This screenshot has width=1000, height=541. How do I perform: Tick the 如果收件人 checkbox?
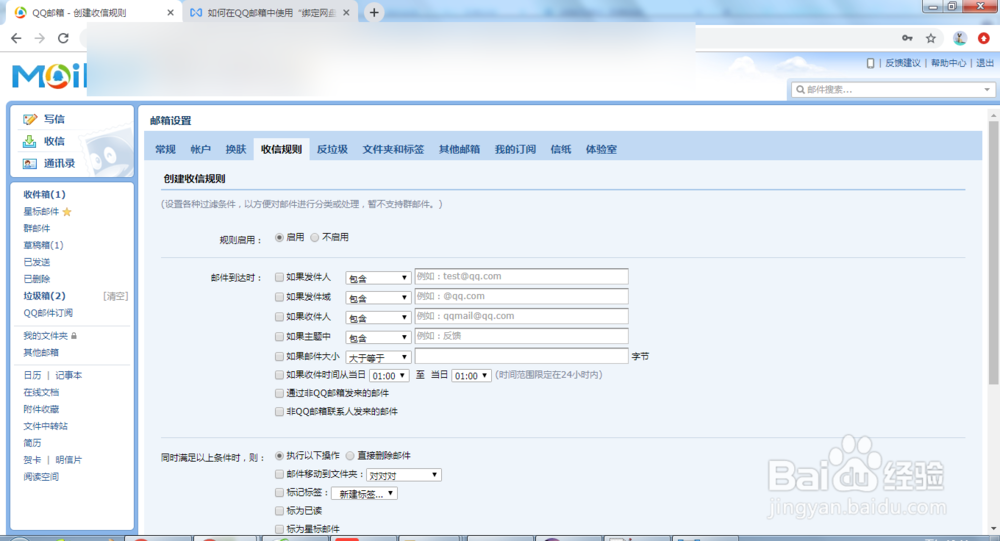click(279, 317)
